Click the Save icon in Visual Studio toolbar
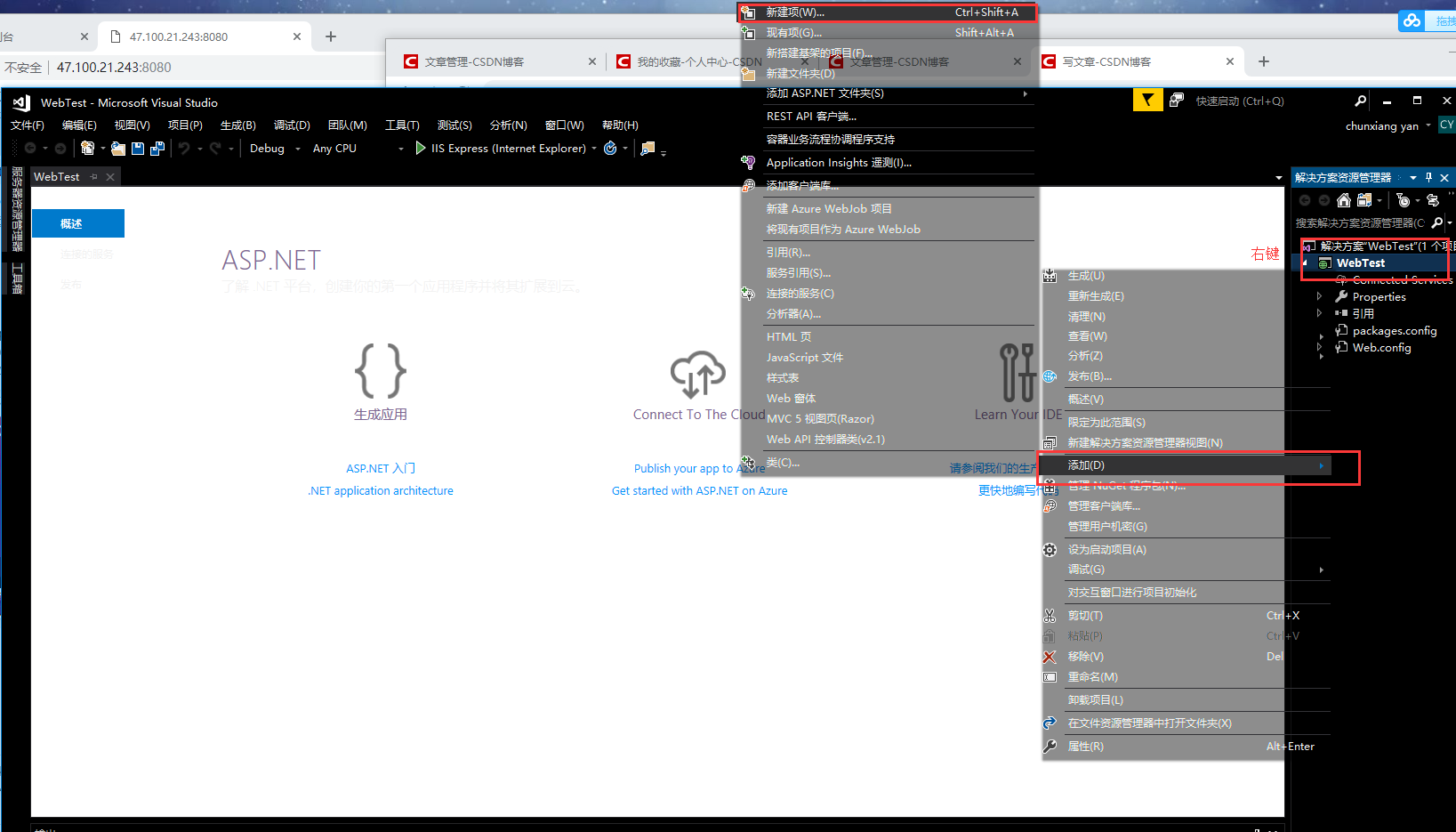The height and width of the screenshot is (832, 1456). pos(138,148)
